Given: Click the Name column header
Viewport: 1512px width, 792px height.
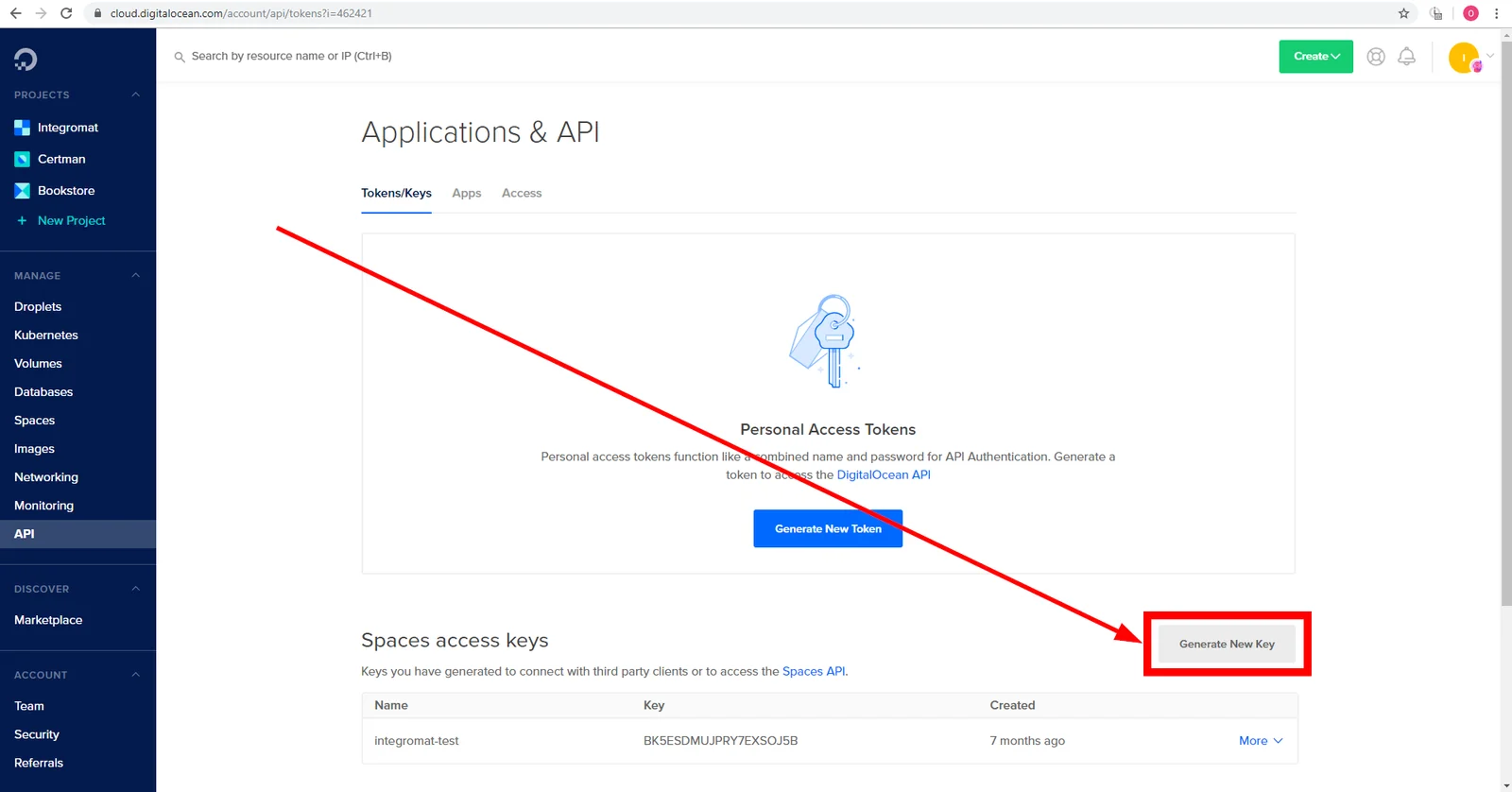Looking at the screenshot, I should pos(391,705).
